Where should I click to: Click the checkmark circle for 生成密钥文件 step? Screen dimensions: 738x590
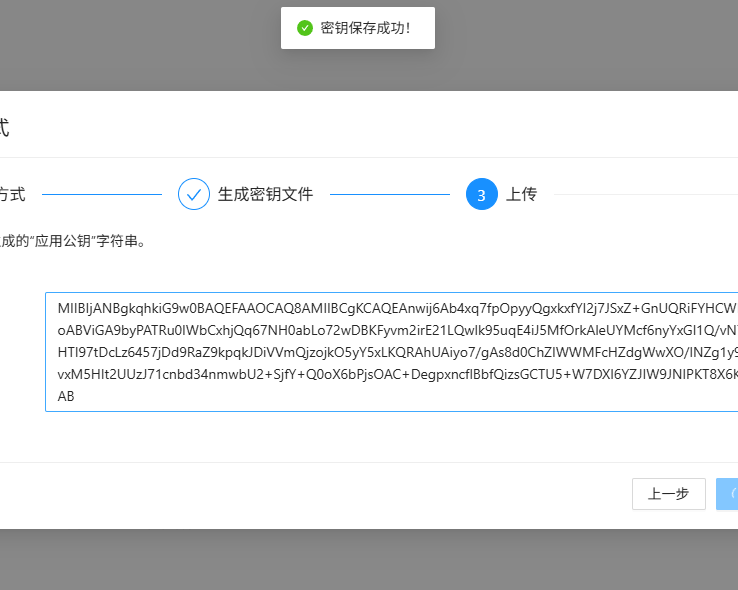194,194
